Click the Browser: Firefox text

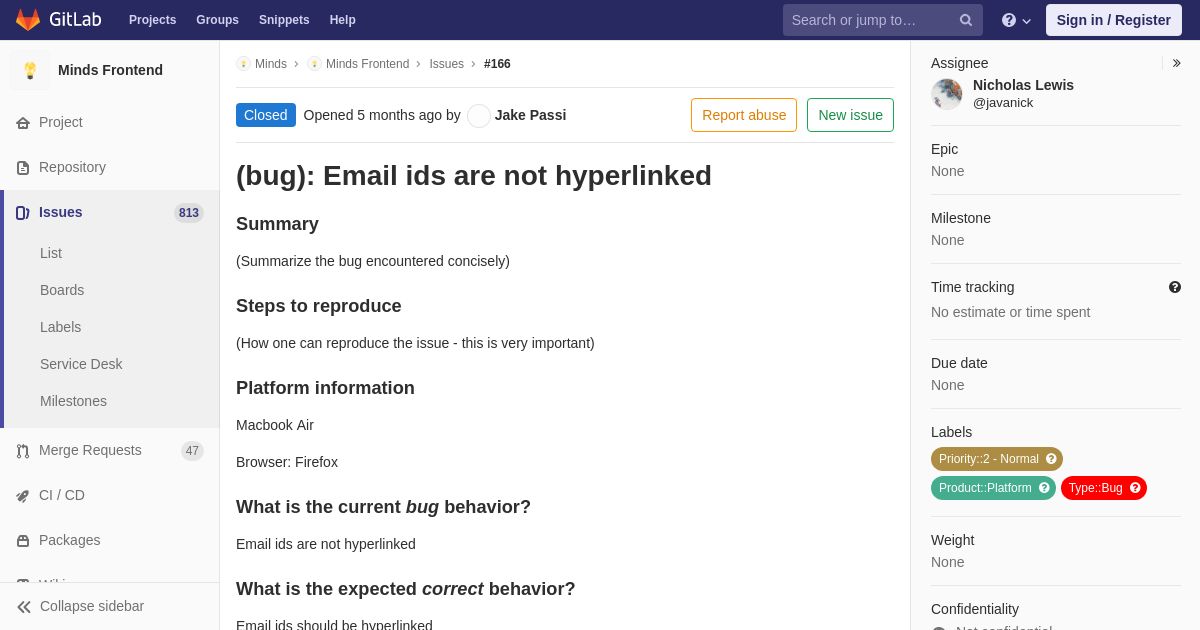pos(287,462)
